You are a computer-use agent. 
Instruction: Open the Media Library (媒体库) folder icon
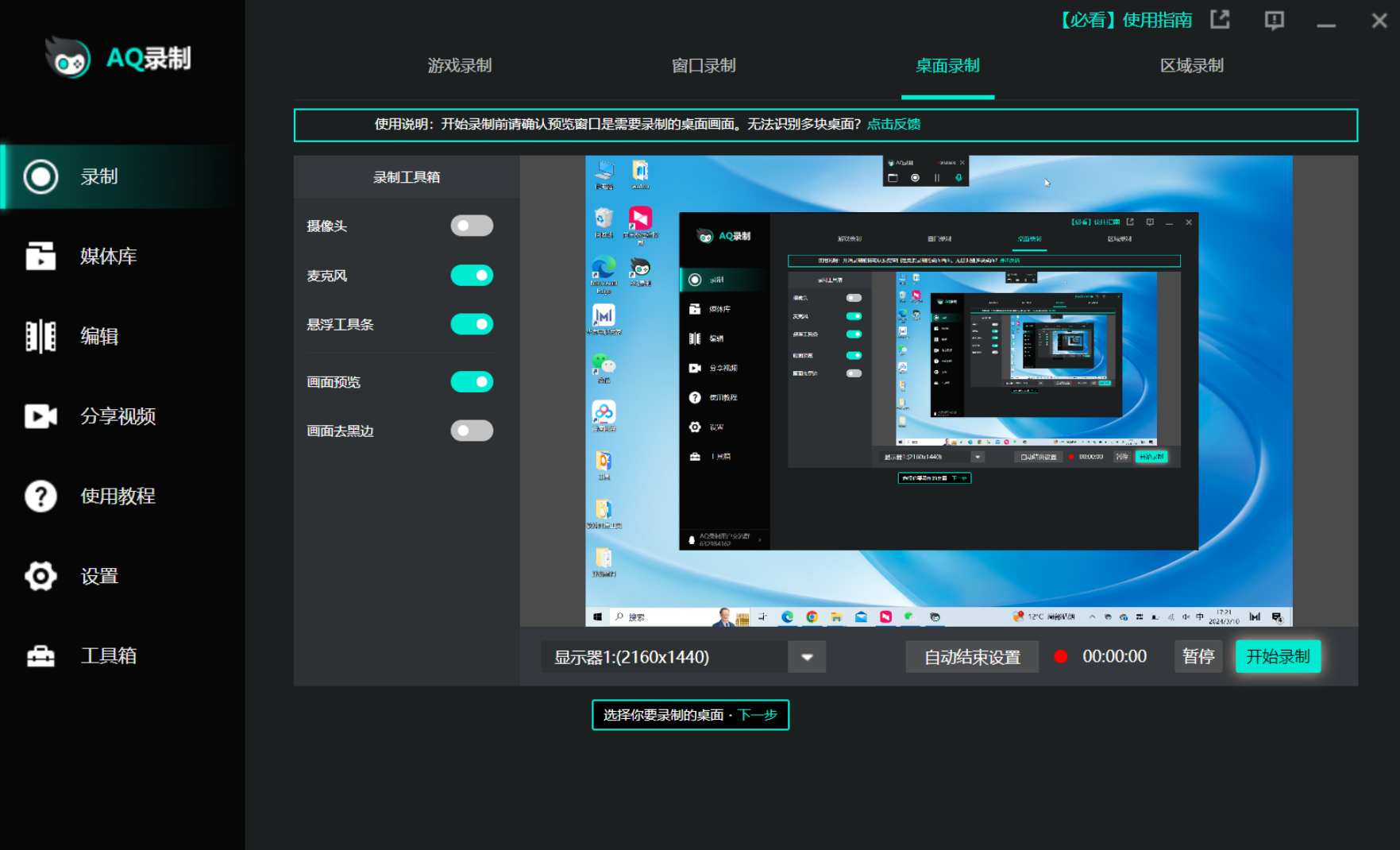(x=40, y=256)
